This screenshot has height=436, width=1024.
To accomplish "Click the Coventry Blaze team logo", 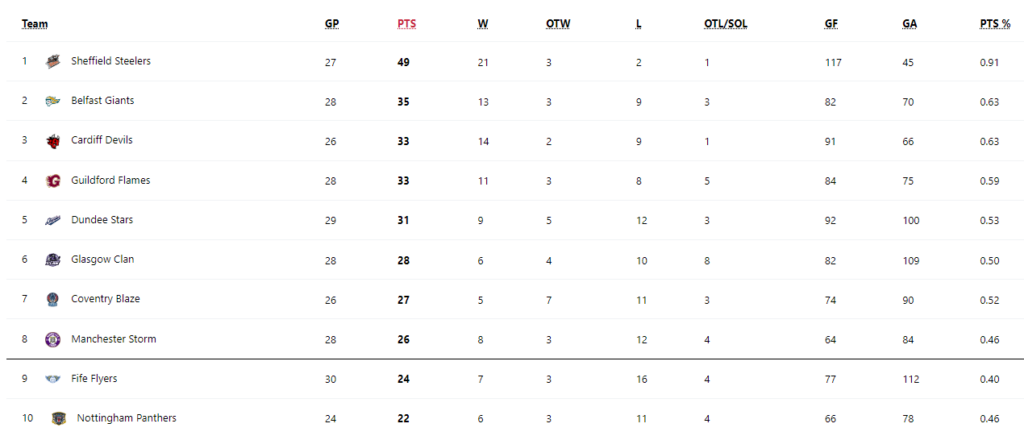I will point(53,300).
